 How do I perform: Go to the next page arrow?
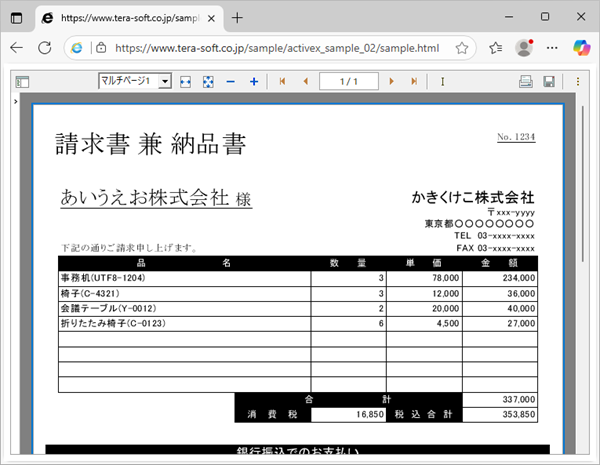coord(391,81)
